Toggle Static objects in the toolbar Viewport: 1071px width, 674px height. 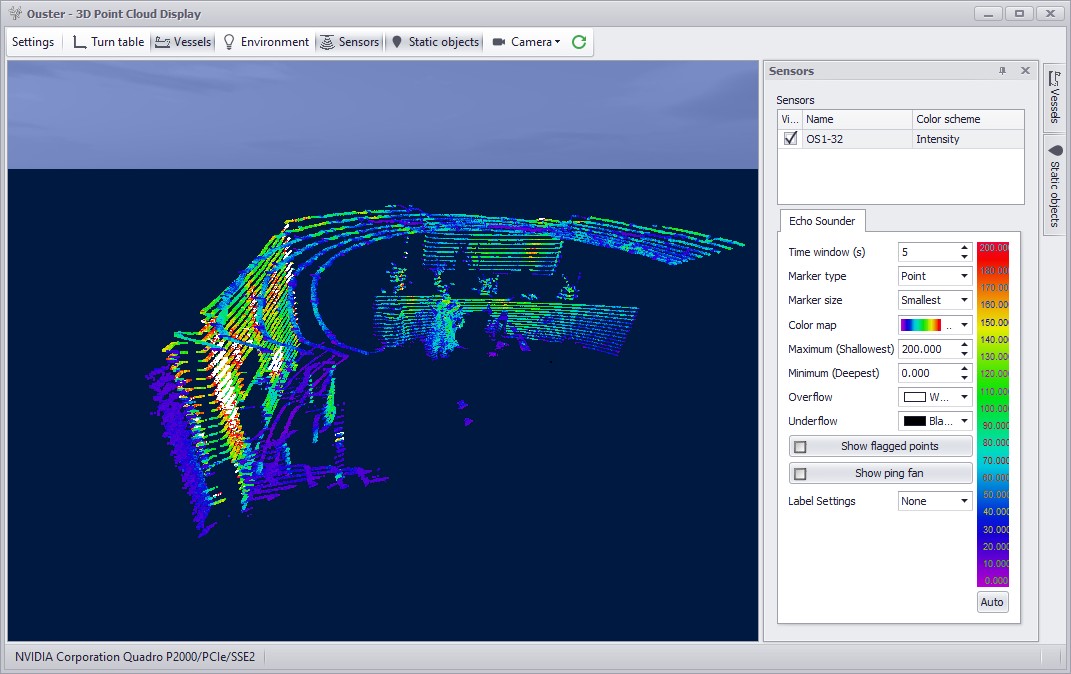[434, 42]
